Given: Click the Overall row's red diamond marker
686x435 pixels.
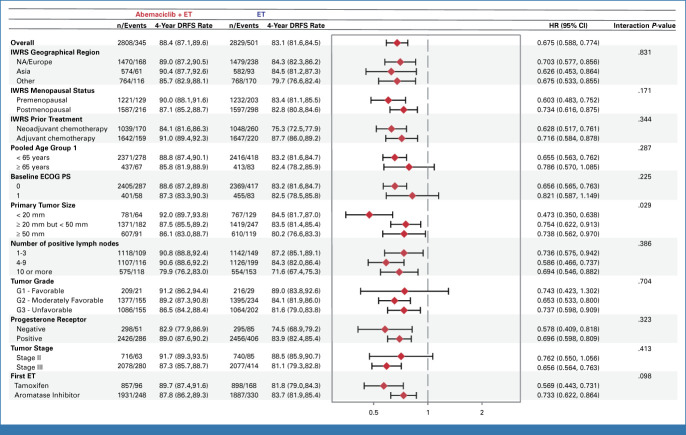Looking at the screenshot, I should (x=397, y=43).
